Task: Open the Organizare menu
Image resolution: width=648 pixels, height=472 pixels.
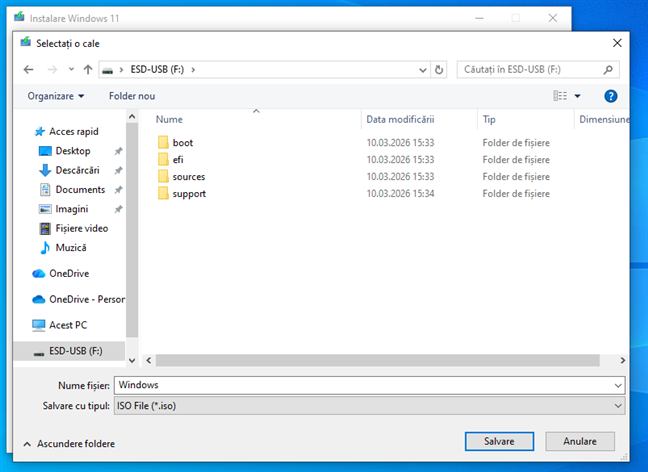Action: coord(56,96)
